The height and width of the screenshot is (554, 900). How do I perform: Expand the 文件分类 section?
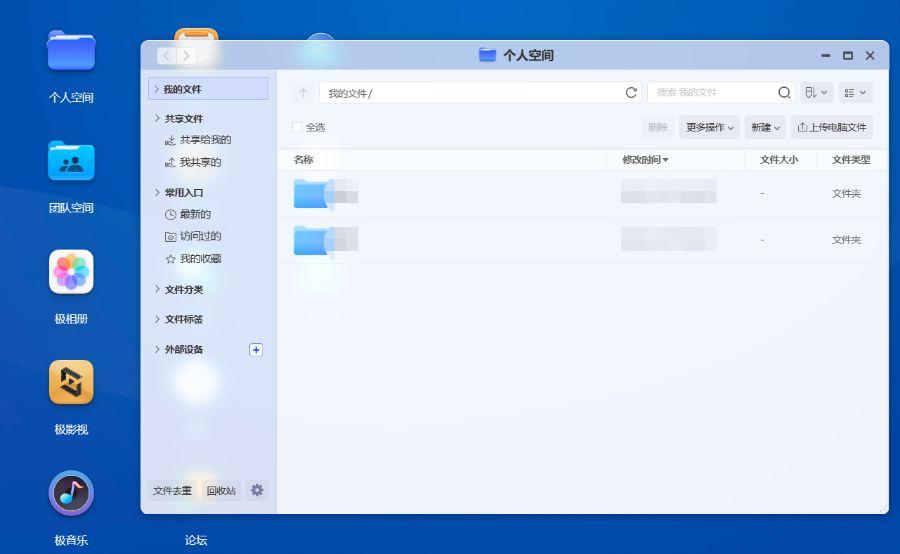pos(157,289)
